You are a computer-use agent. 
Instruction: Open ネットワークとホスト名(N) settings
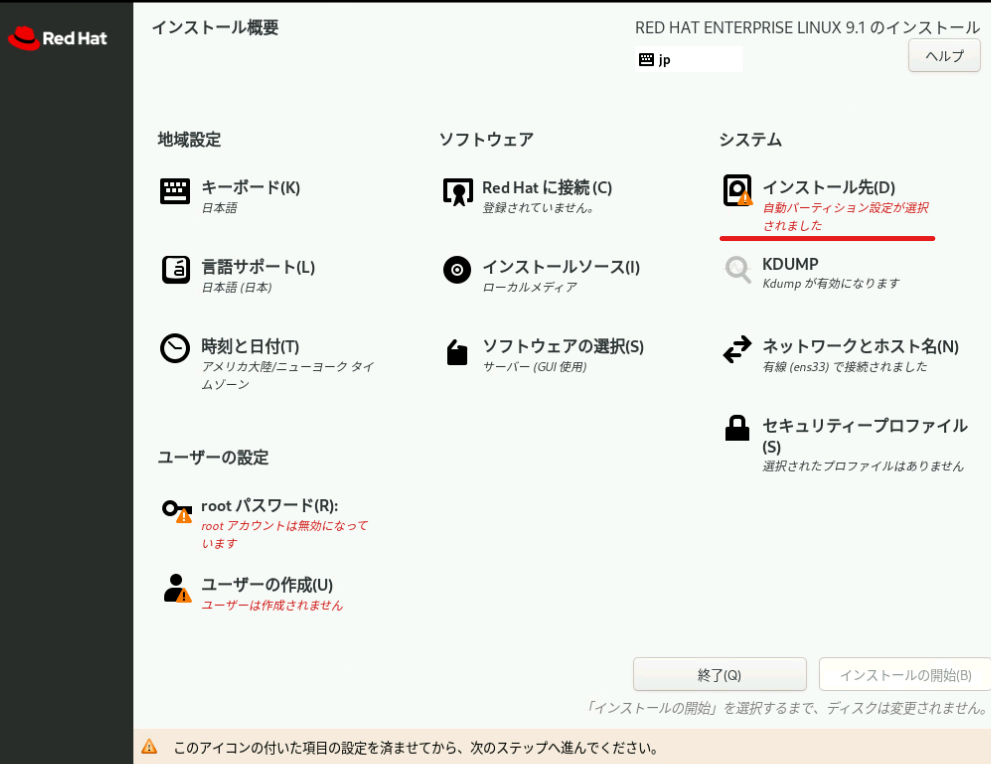pos(860,346)
